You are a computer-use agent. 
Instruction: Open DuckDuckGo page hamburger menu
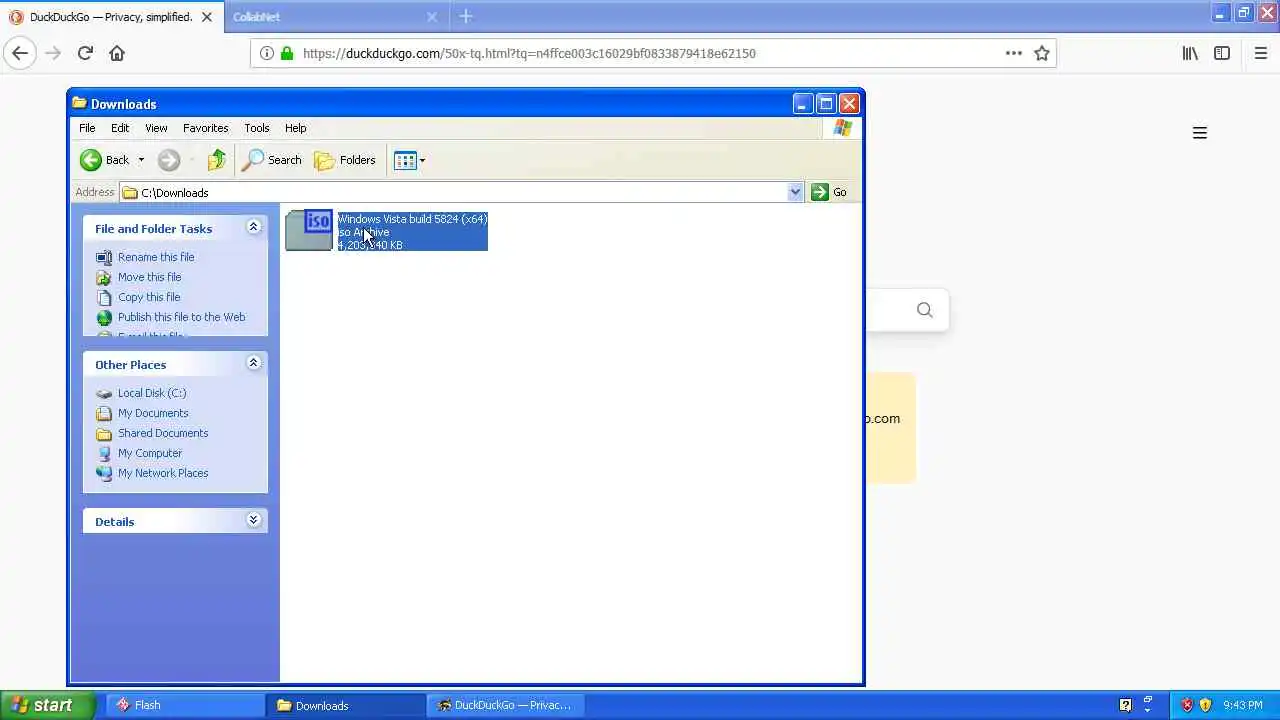1200,133
